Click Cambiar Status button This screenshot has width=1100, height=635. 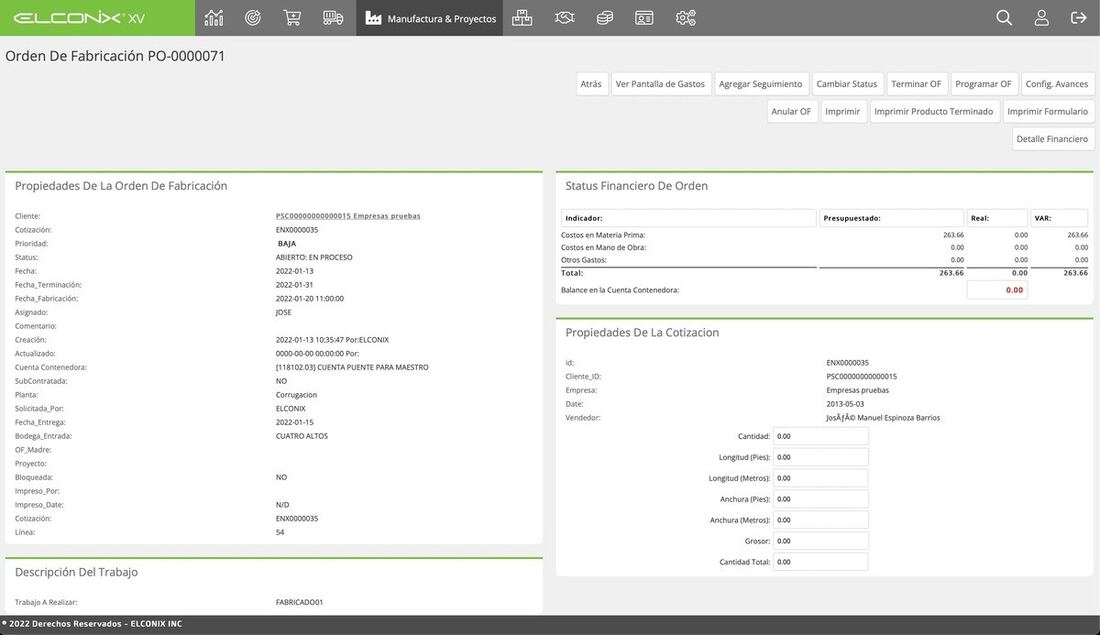point(847,84)
